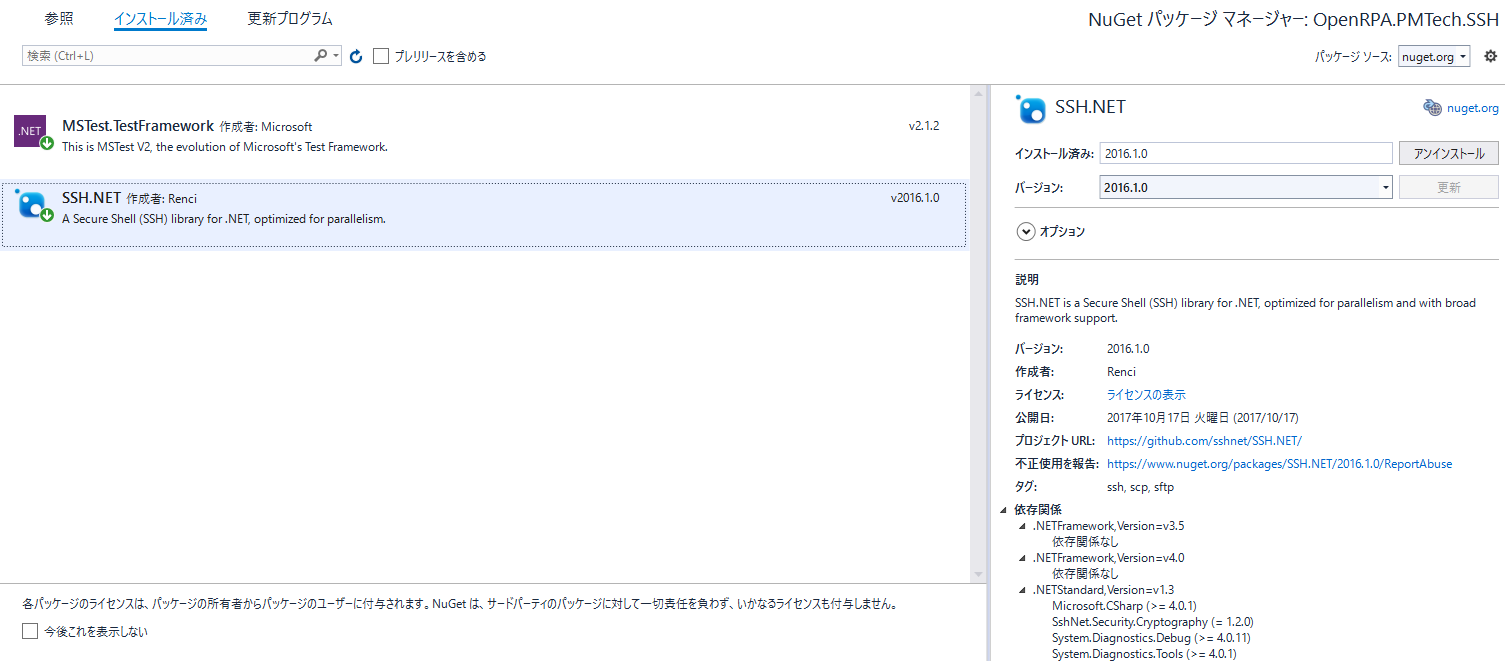1505x661 pixels.
Task: Collapse .NETStandard v1.3 dependency node
Action: pyautogui.click(x=1022, y=590)
